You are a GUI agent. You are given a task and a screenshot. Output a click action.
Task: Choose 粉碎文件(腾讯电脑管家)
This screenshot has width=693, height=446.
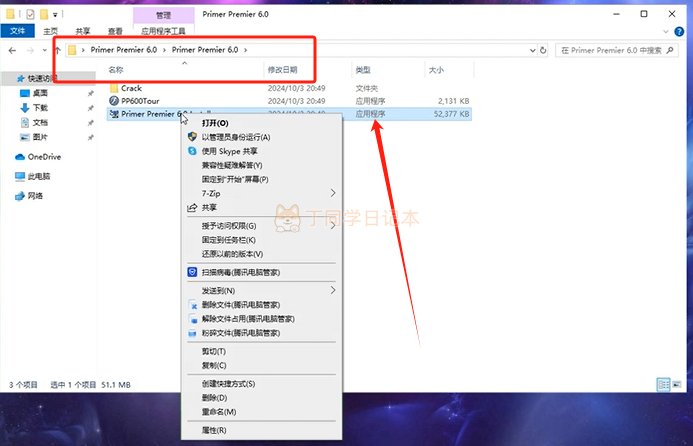[262, 333]
